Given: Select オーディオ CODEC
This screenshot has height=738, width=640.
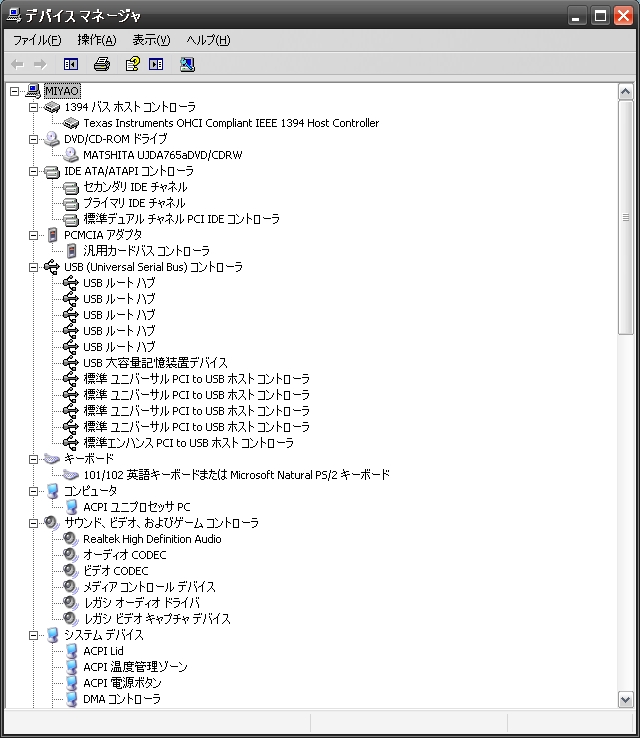Looking at the screenshot, I should click(124, 555).
